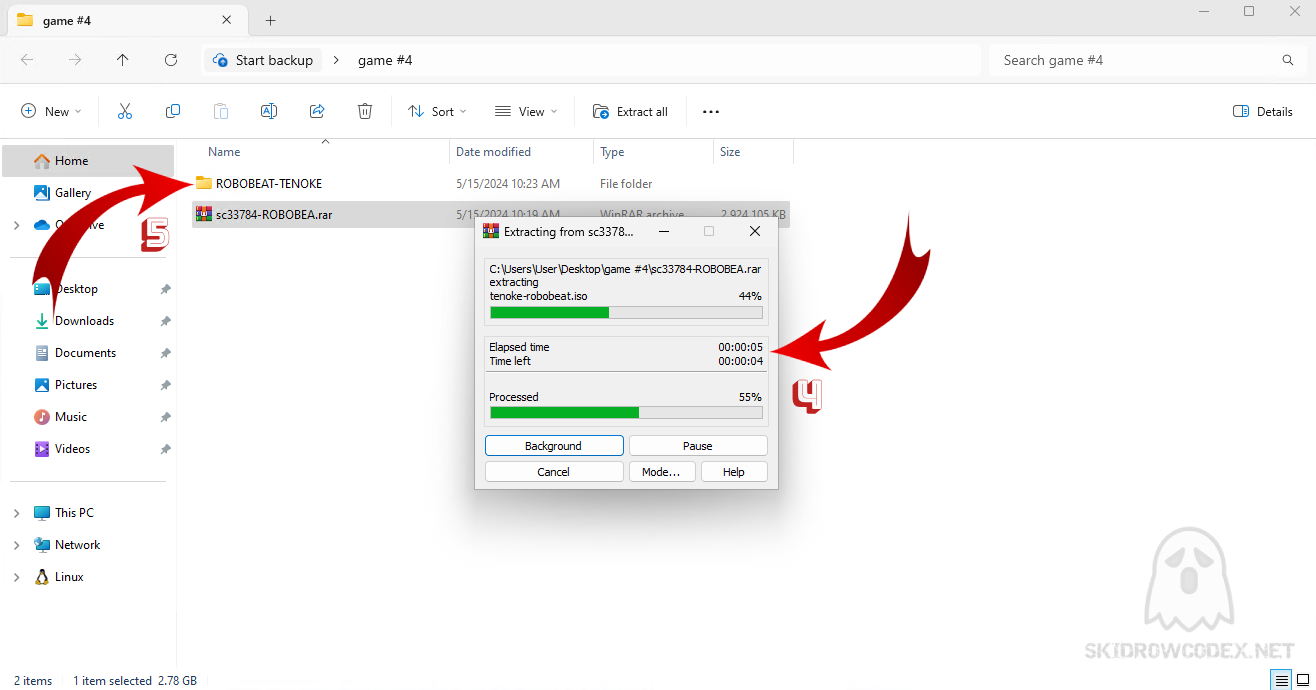1316x690 pixels.
Task: Expand the This PC tree node
Action: [16, 513]
